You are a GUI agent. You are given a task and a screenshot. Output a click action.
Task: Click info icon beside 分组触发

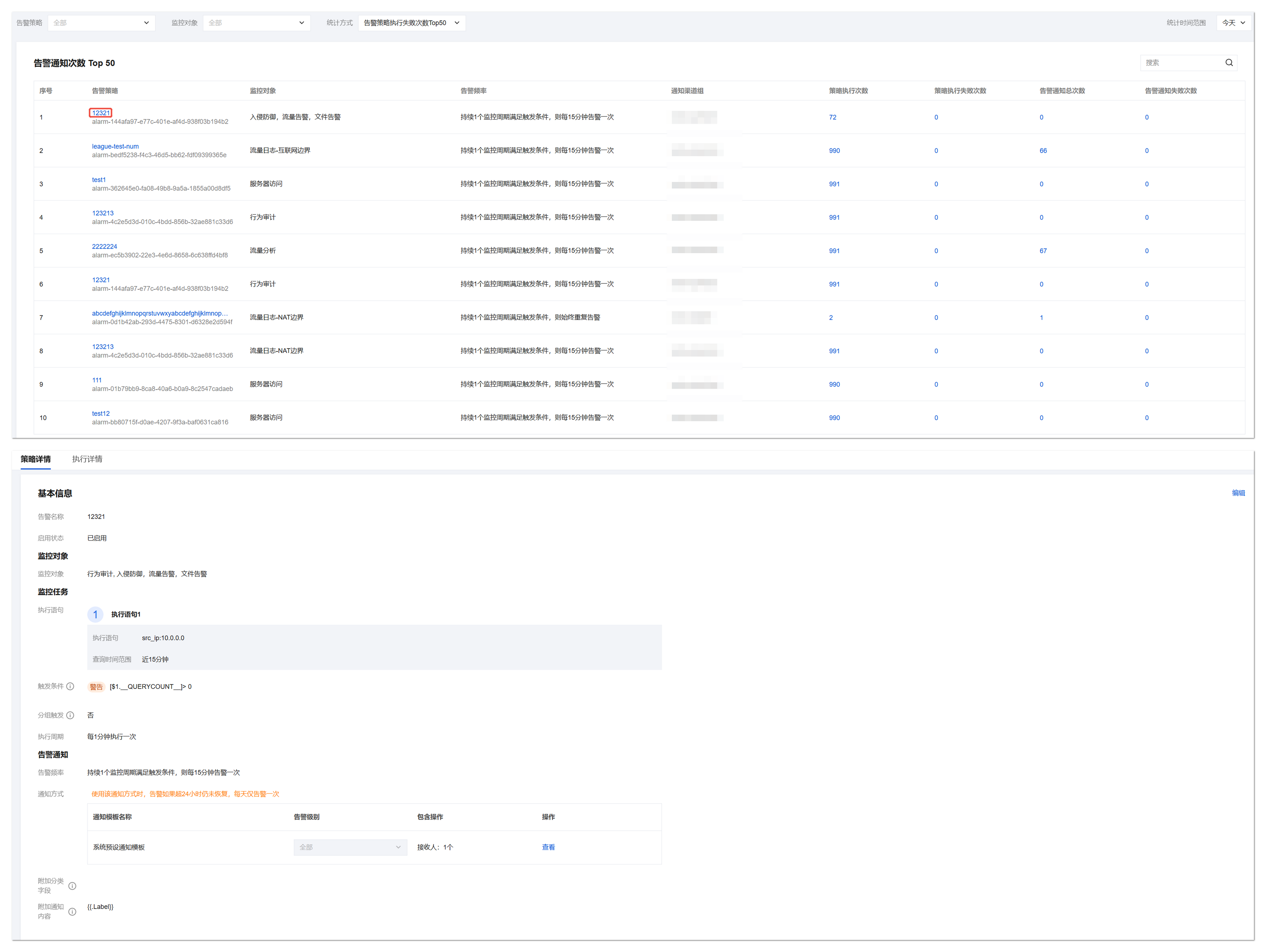(x=70, y=715)
